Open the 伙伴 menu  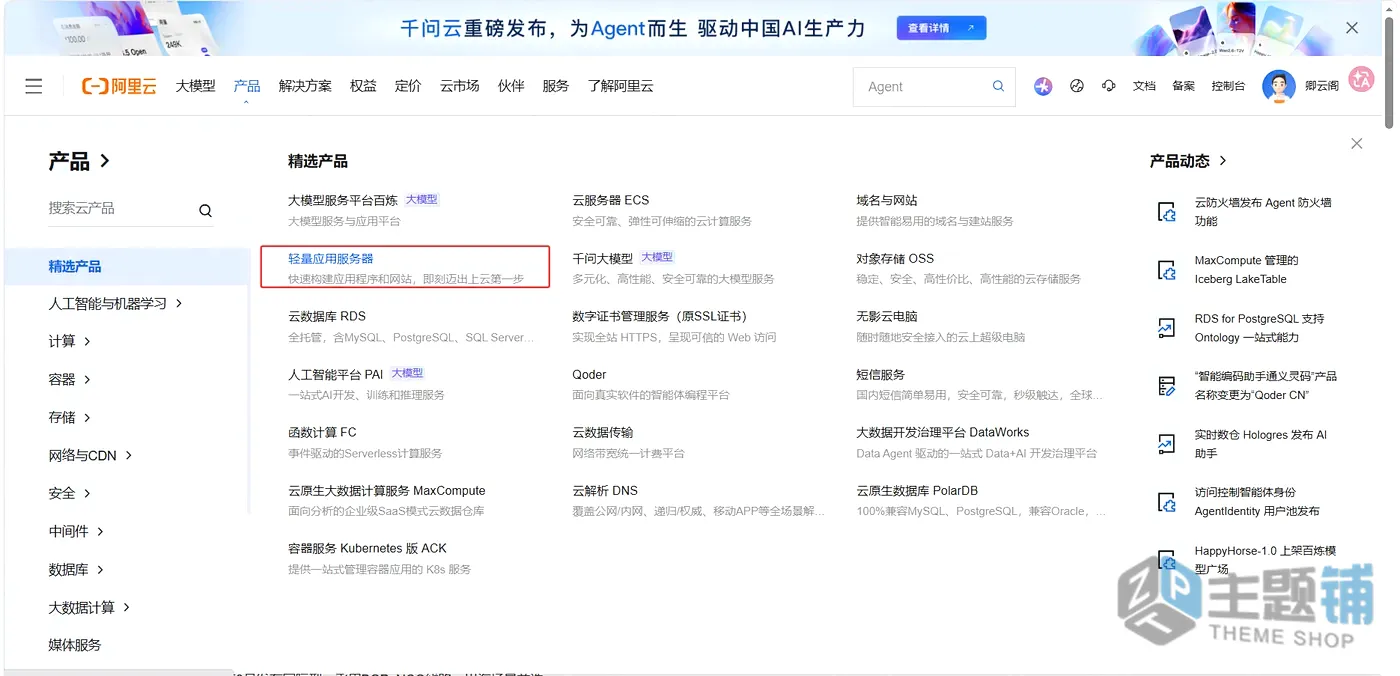pyautogui.click(x=511, y=86)
